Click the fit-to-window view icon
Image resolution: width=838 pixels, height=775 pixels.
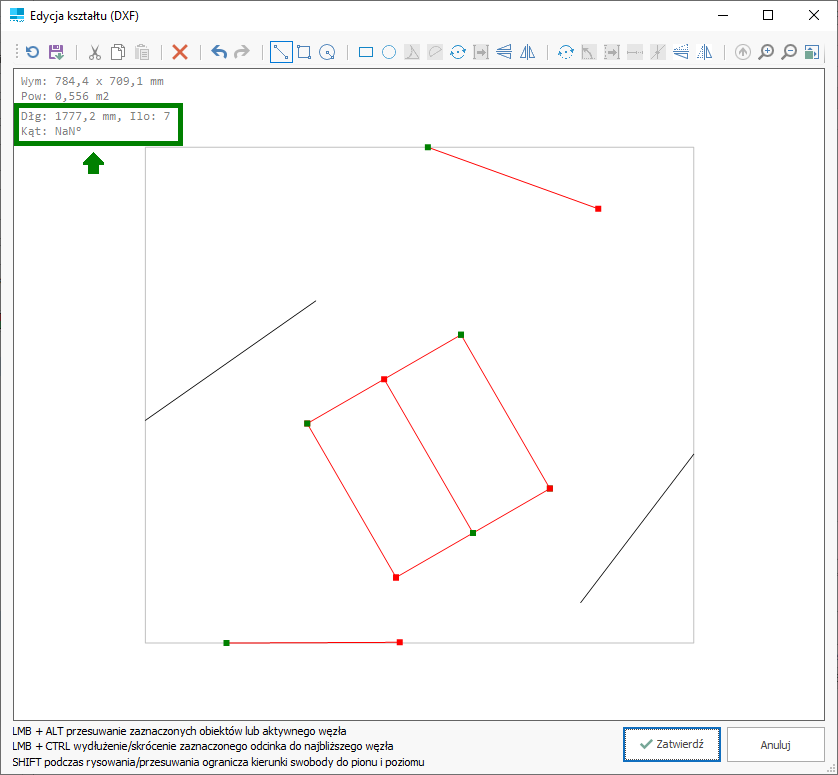point(812,52)
